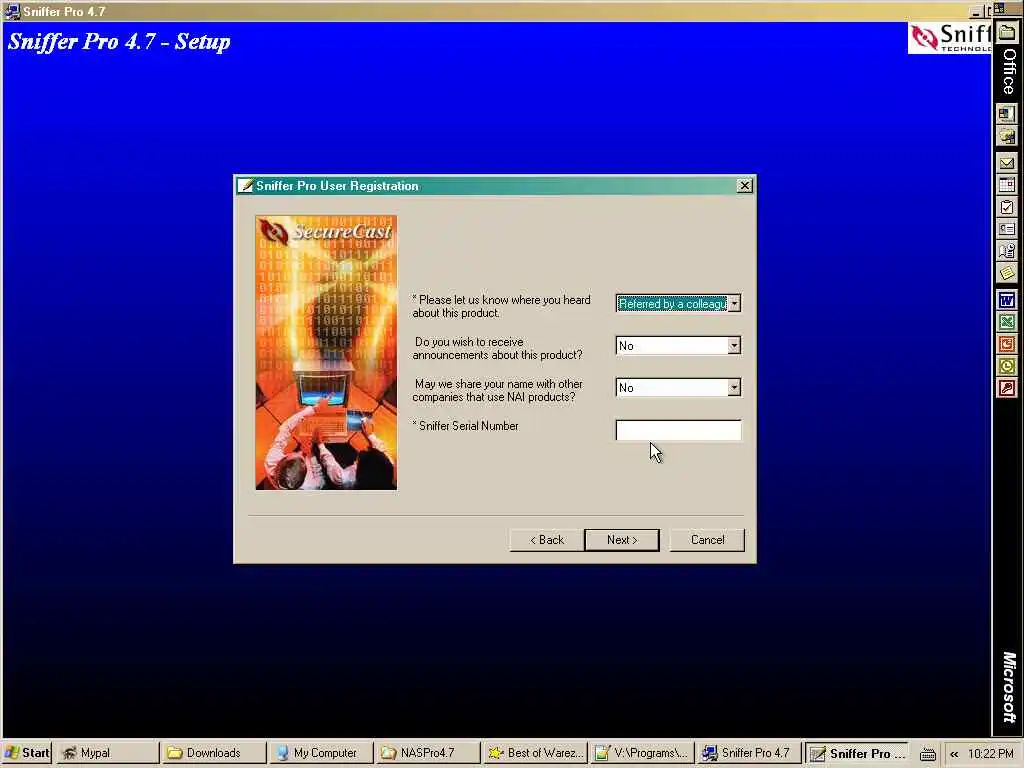This screenshot has height=768, width=1024.
Task: Switch to V:\Programs taskbar item
Action: (x=641, y=753)
